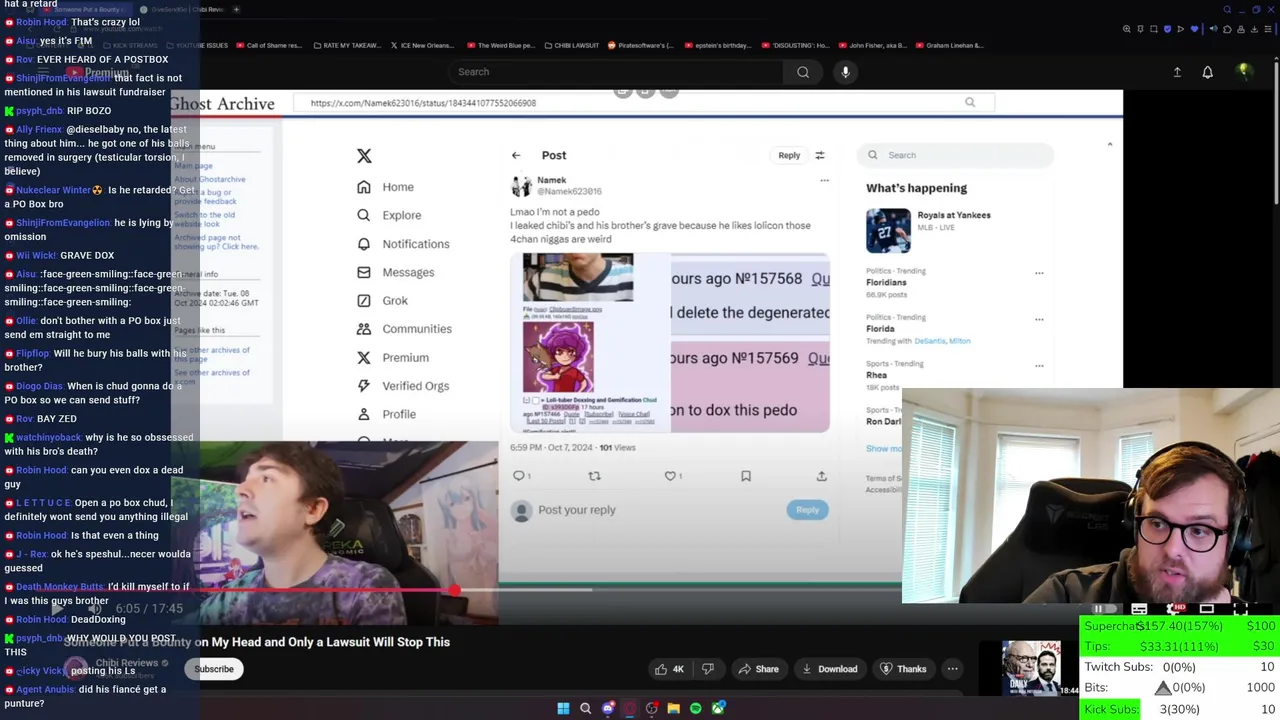This screenshot has height=720, width=1280.
Task: Open Royals at Yankees trending item
Action: coord(930,230)
